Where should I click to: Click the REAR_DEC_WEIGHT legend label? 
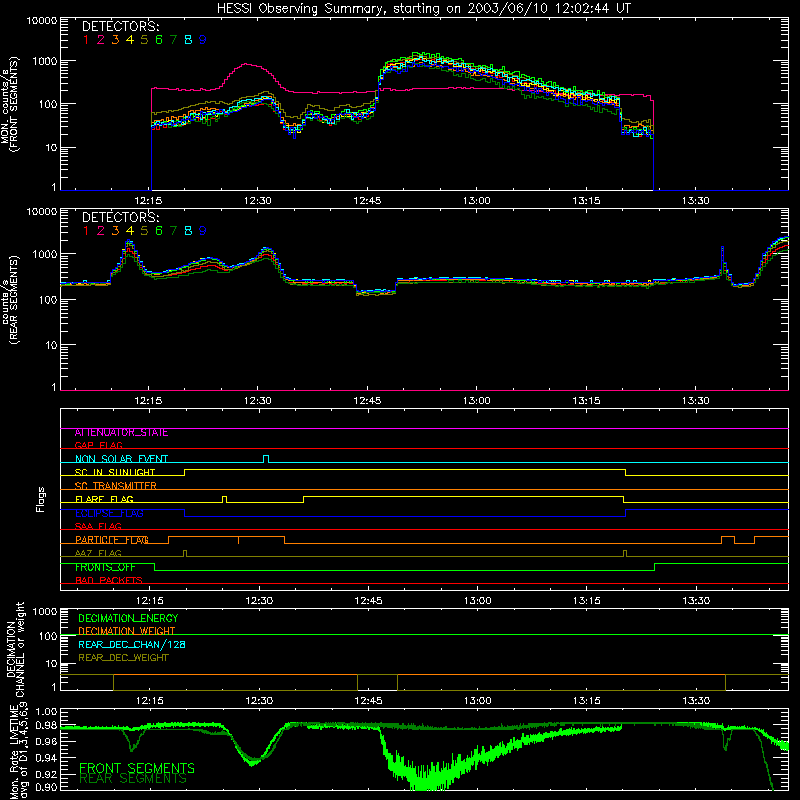[x=123, y=658]
